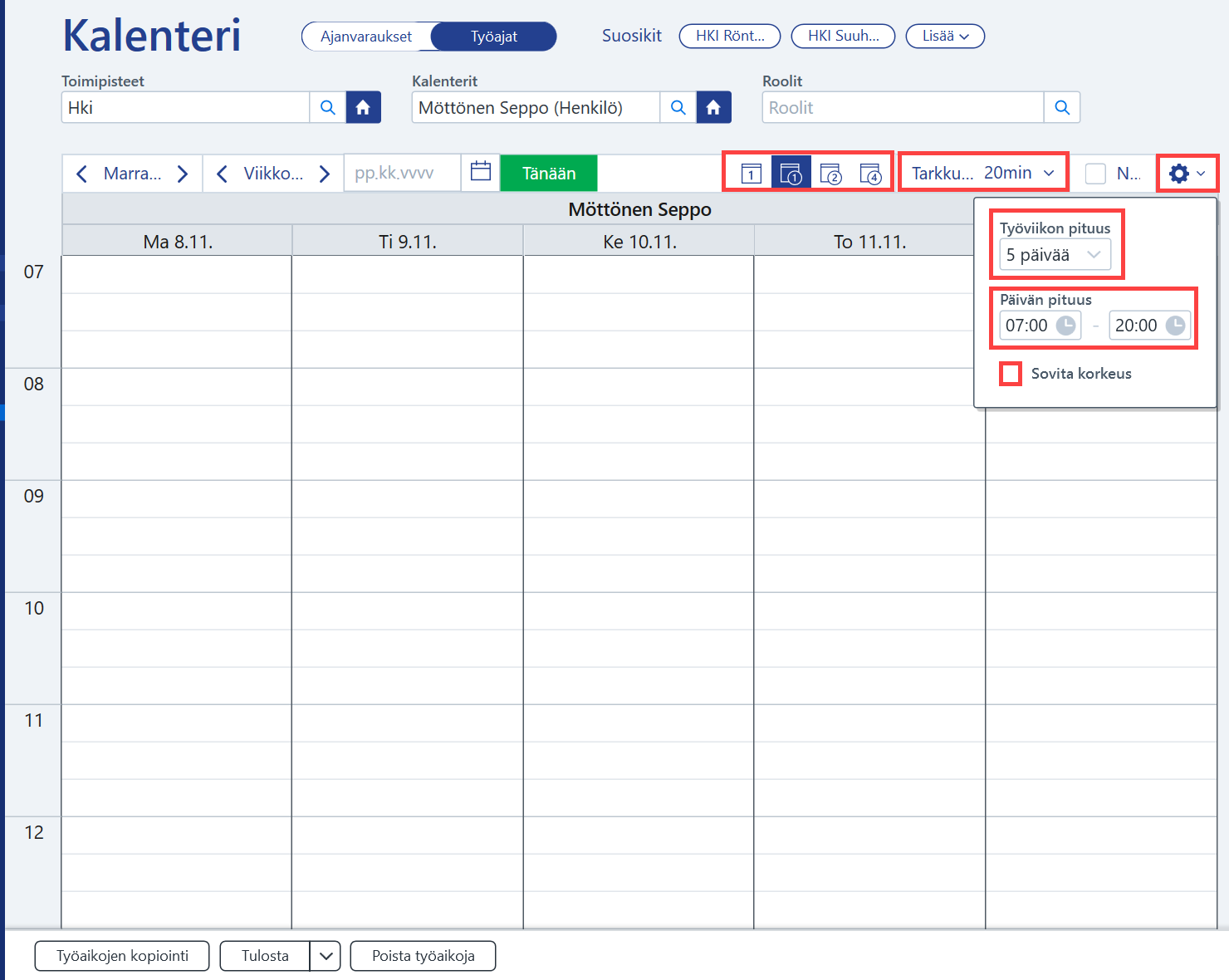Viewport: 1229px width, 980px height.
Task: Click Poista työaikoja button
Action: (x=424, y=956)
